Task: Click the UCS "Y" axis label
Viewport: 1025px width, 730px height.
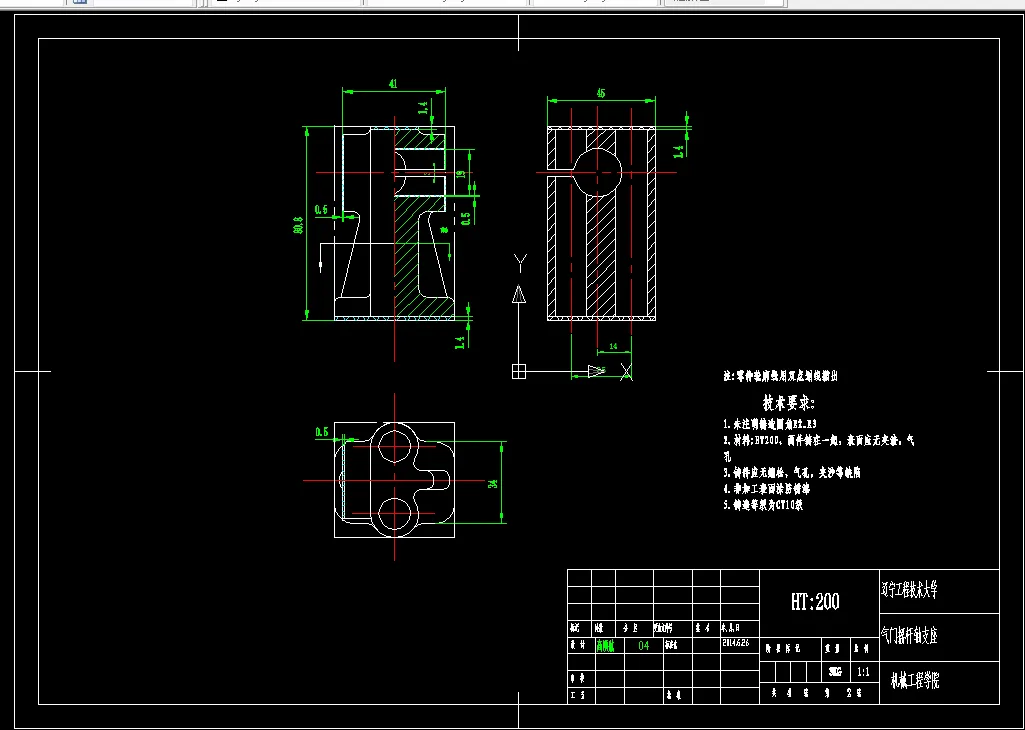Action: point(520,263)
